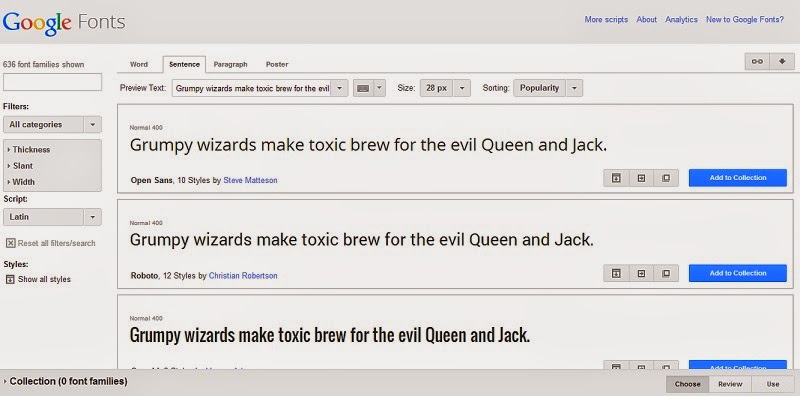This screenshot has height=396, width=800.
Task: Click the third bold condensed sample sentence
Action: [330, 336]
